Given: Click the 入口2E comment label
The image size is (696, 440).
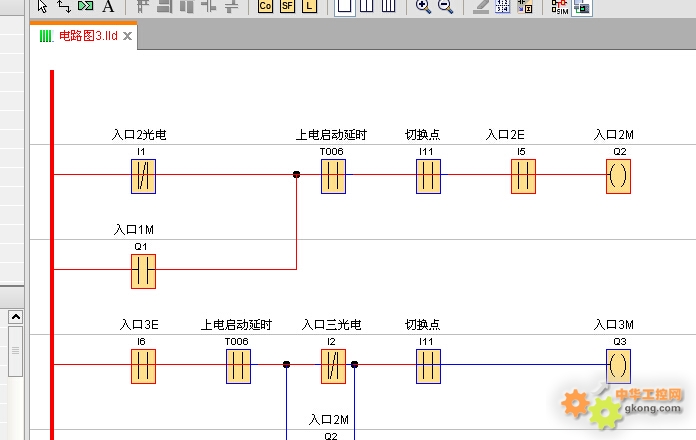Looking at the screenshot, I should pos(505,135).
